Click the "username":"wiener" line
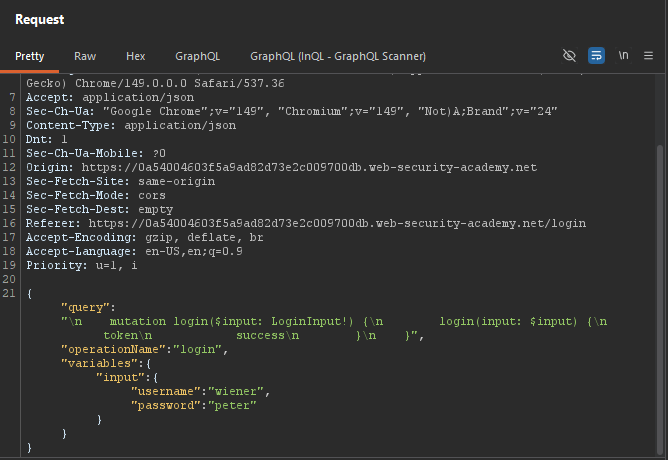668x460 pixels. [200, 392]
